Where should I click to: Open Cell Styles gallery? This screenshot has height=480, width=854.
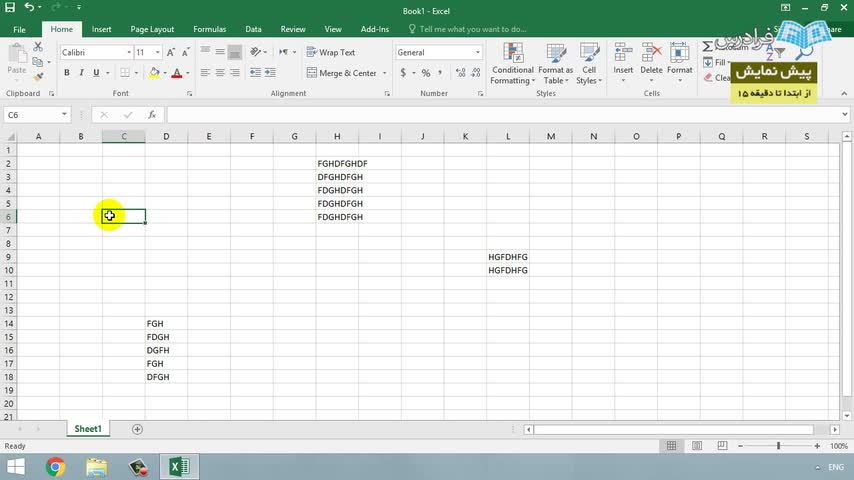click(589, 64)
